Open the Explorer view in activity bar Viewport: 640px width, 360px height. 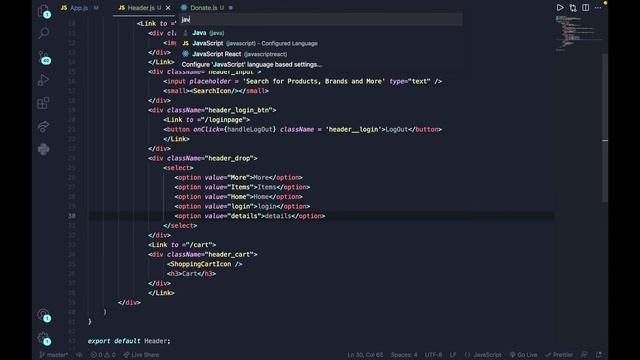(x=44, y=11)
